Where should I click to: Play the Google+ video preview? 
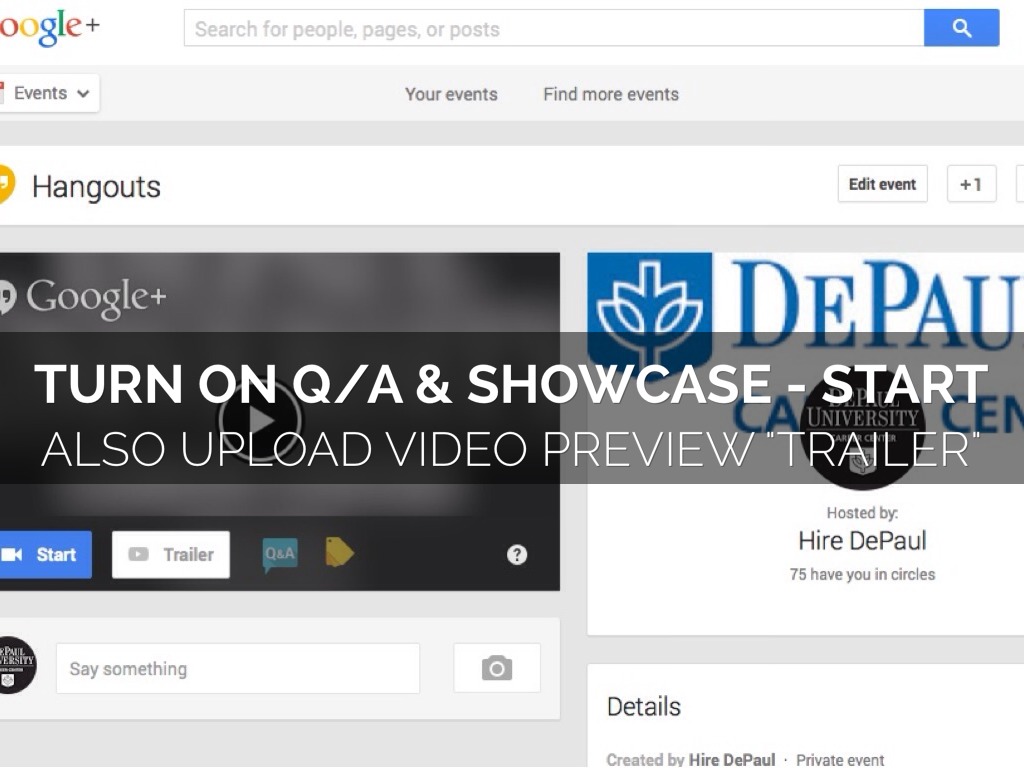tap(260, 418)
